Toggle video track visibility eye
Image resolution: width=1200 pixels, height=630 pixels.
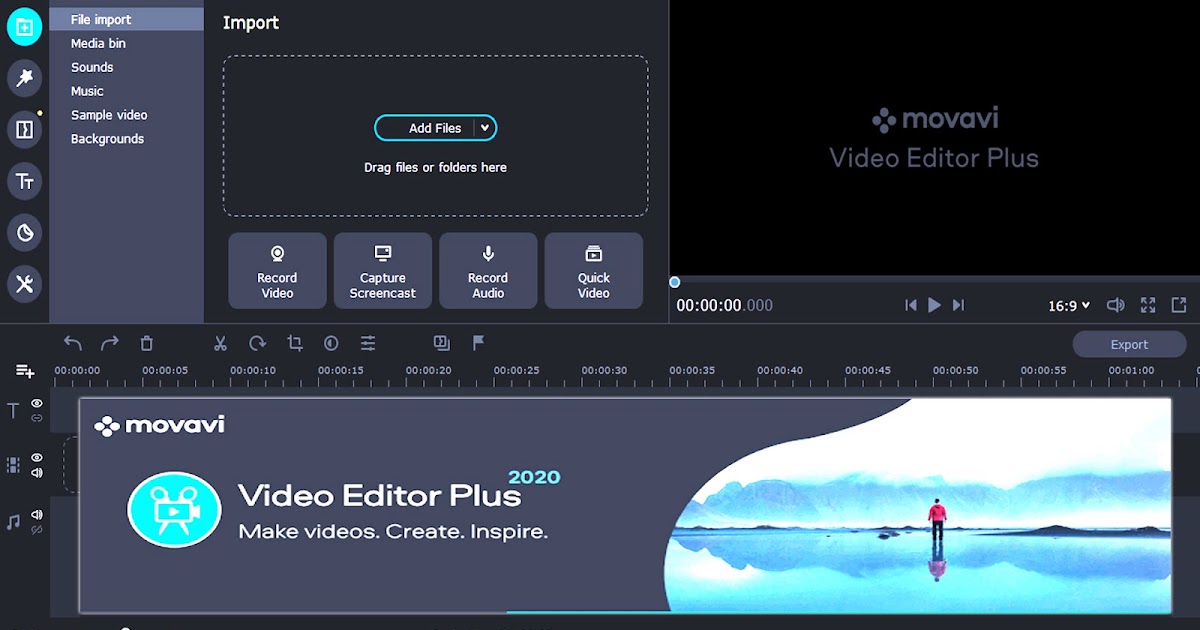tap(37, 458)
